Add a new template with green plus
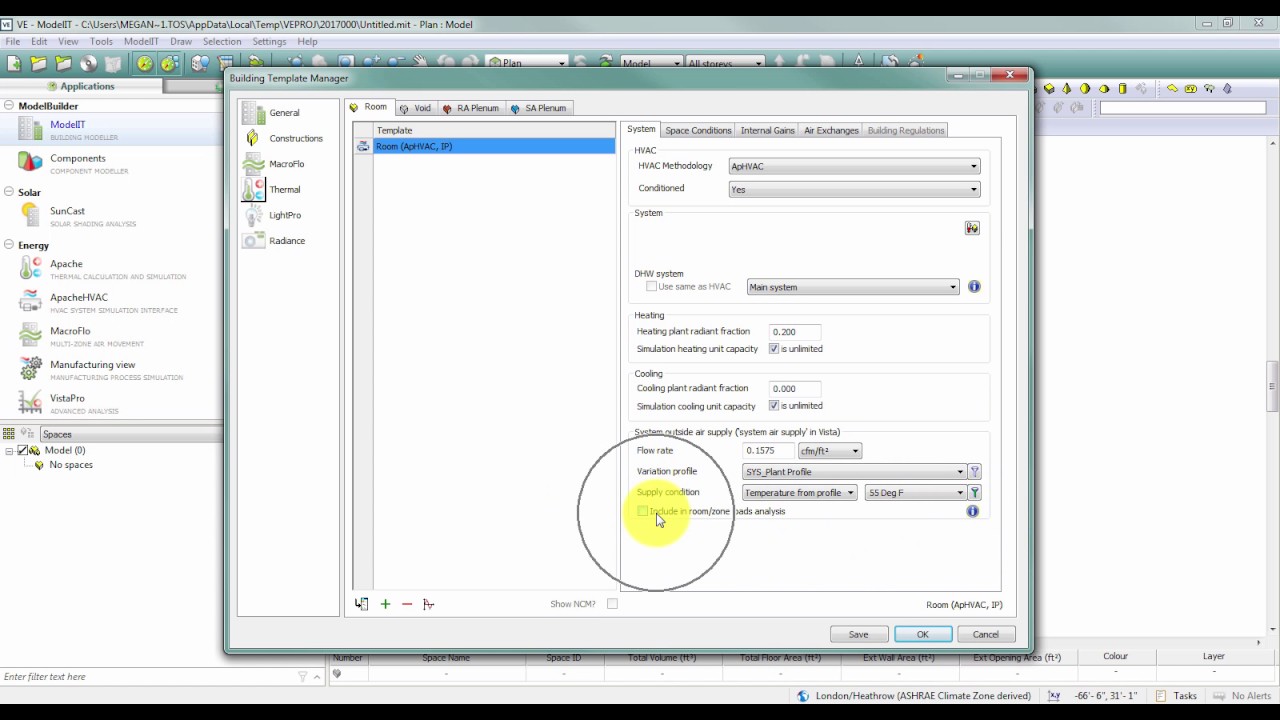This screenshot has height=720, width=1280. (385, 604)
